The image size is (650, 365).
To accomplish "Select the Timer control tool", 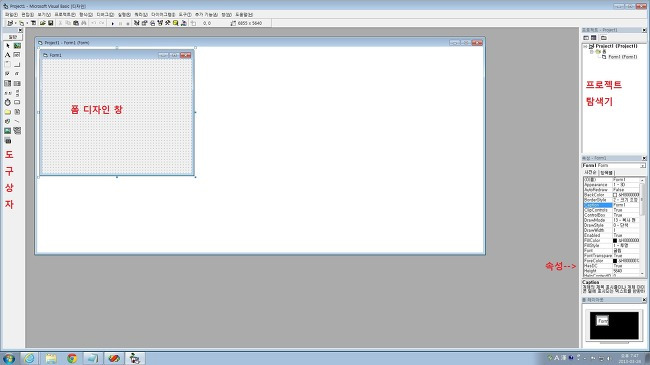I will pyautogui.click(x=7, y=102).
